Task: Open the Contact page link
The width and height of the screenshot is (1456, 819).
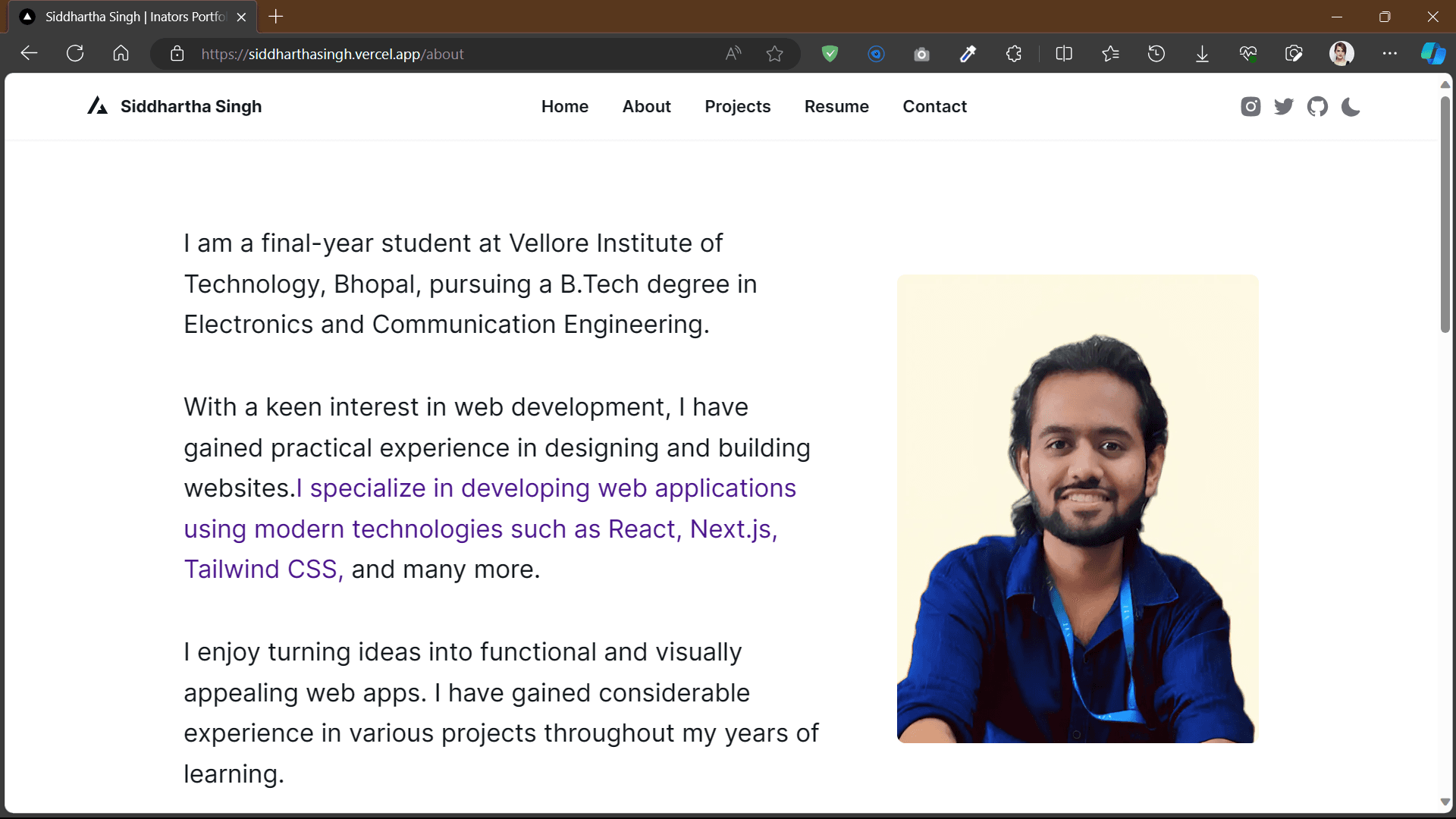Action: (x=934, y=106)
